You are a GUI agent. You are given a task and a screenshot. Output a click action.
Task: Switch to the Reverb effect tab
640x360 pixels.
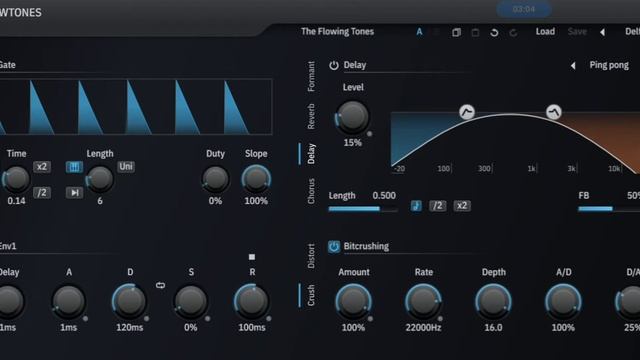(311, 116)
